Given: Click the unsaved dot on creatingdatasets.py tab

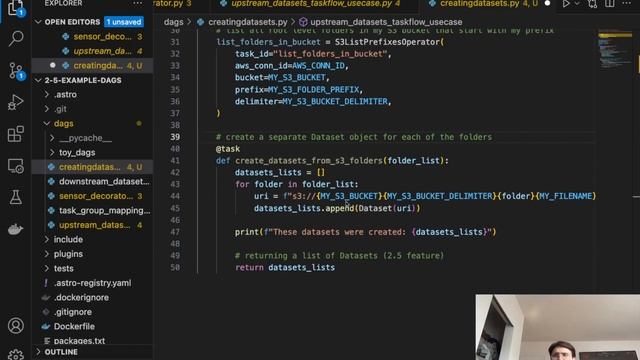Looking at the screenshot, I should click(547, 4).
